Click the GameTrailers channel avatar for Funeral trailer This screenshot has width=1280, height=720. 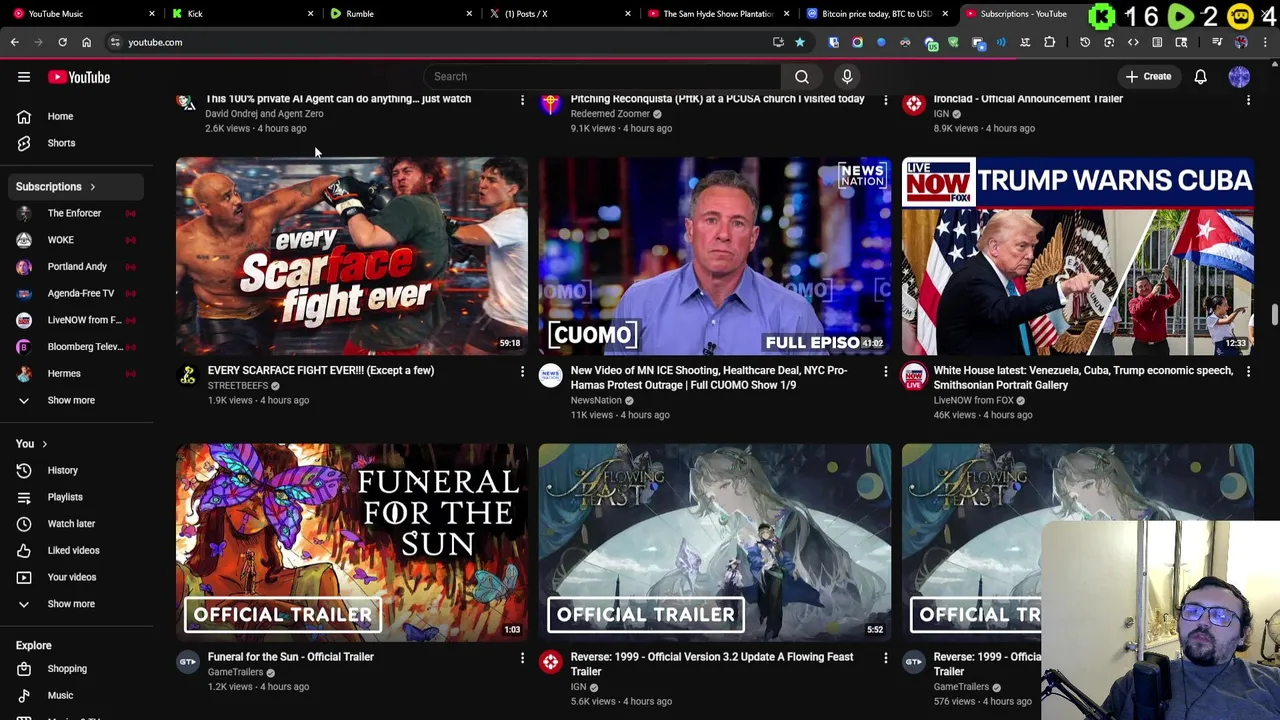[188, 662]
